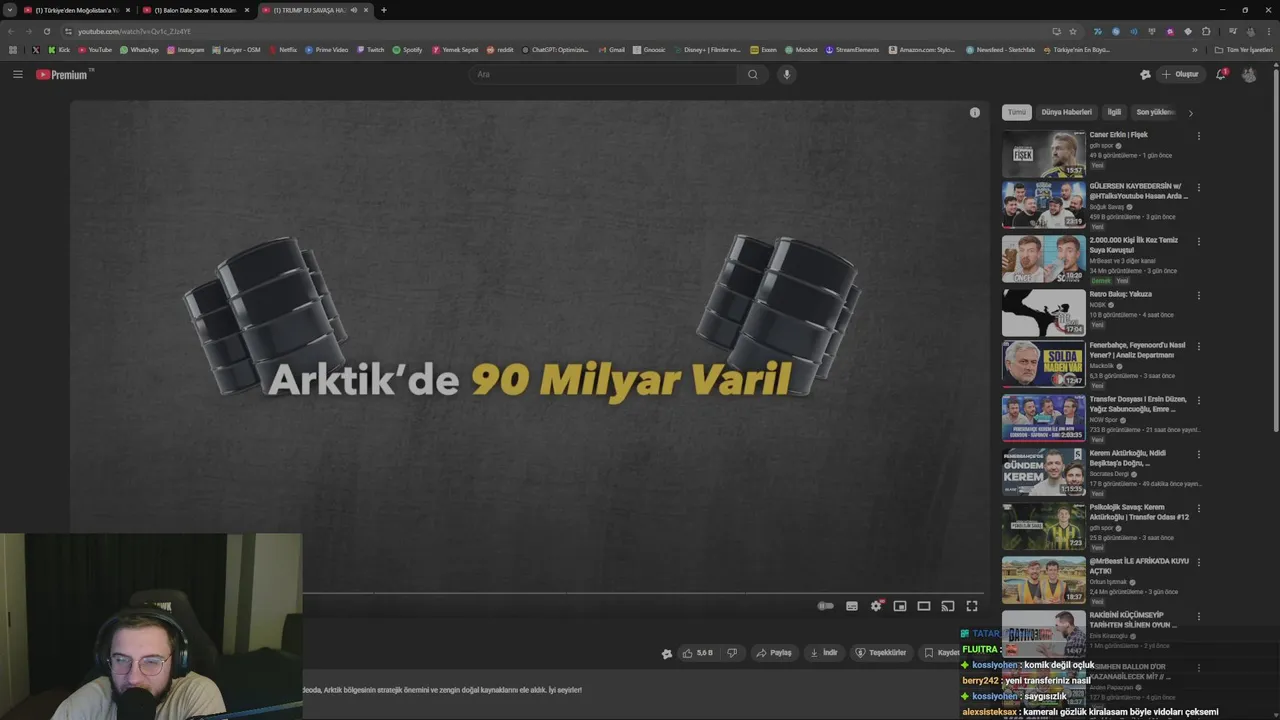Cast video with Play on TV icon
This screenshot has height=720, width=1280.
pyautogui.click(x=948, y=606)
